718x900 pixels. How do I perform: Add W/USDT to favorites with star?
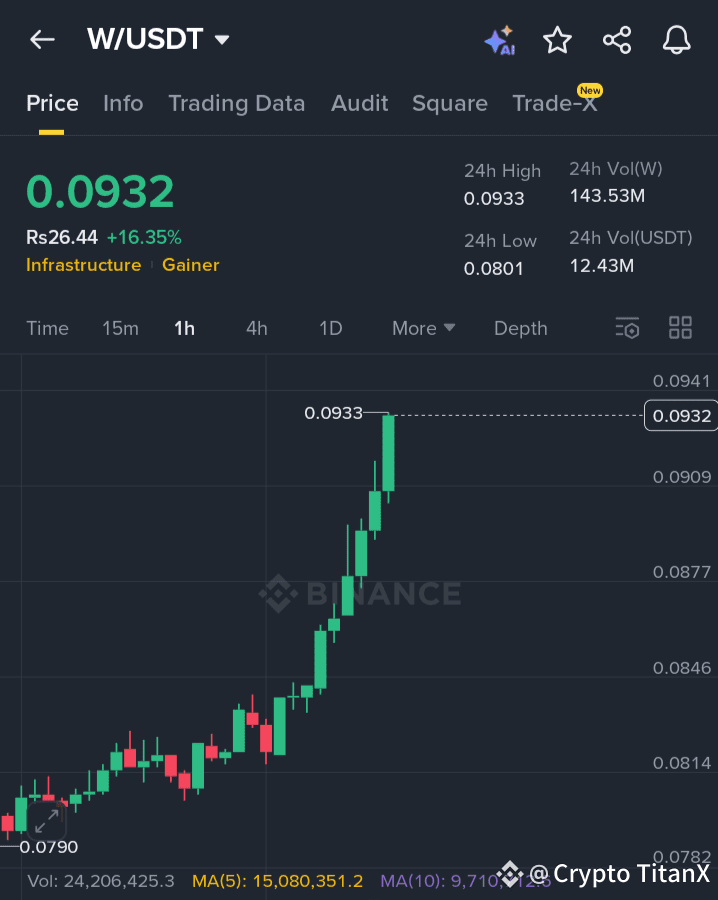tap(557, 40)
